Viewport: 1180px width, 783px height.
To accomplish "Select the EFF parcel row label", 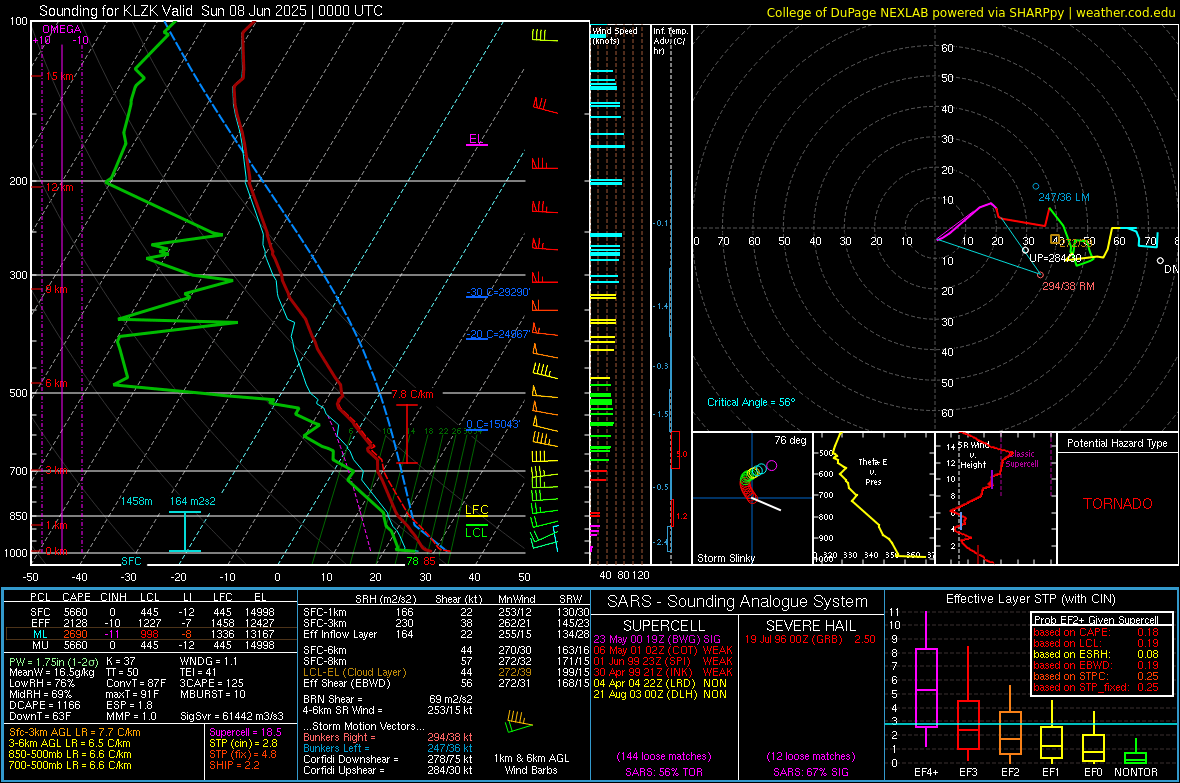I will pyautogui.click(x=40, y=623).
